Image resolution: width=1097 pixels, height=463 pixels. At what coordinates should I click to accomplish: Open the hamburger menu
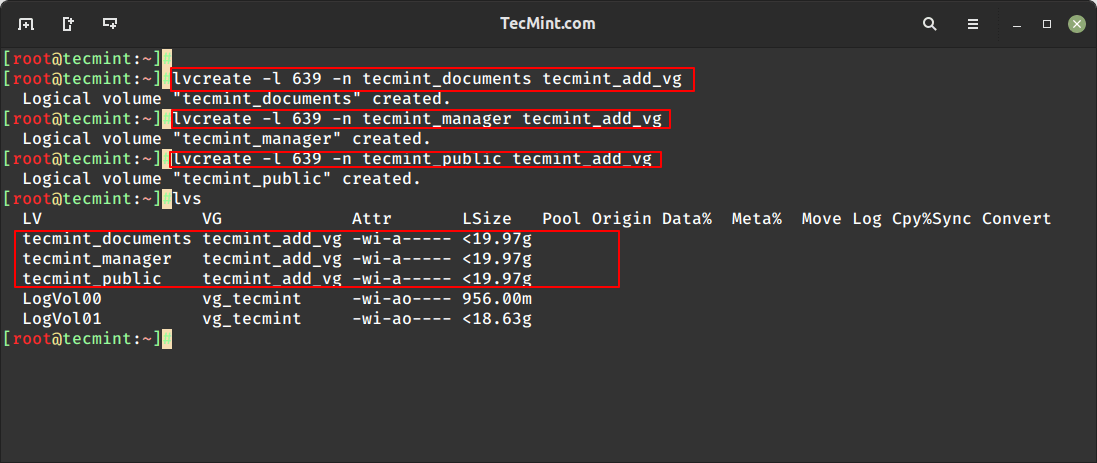click(972, 23)
